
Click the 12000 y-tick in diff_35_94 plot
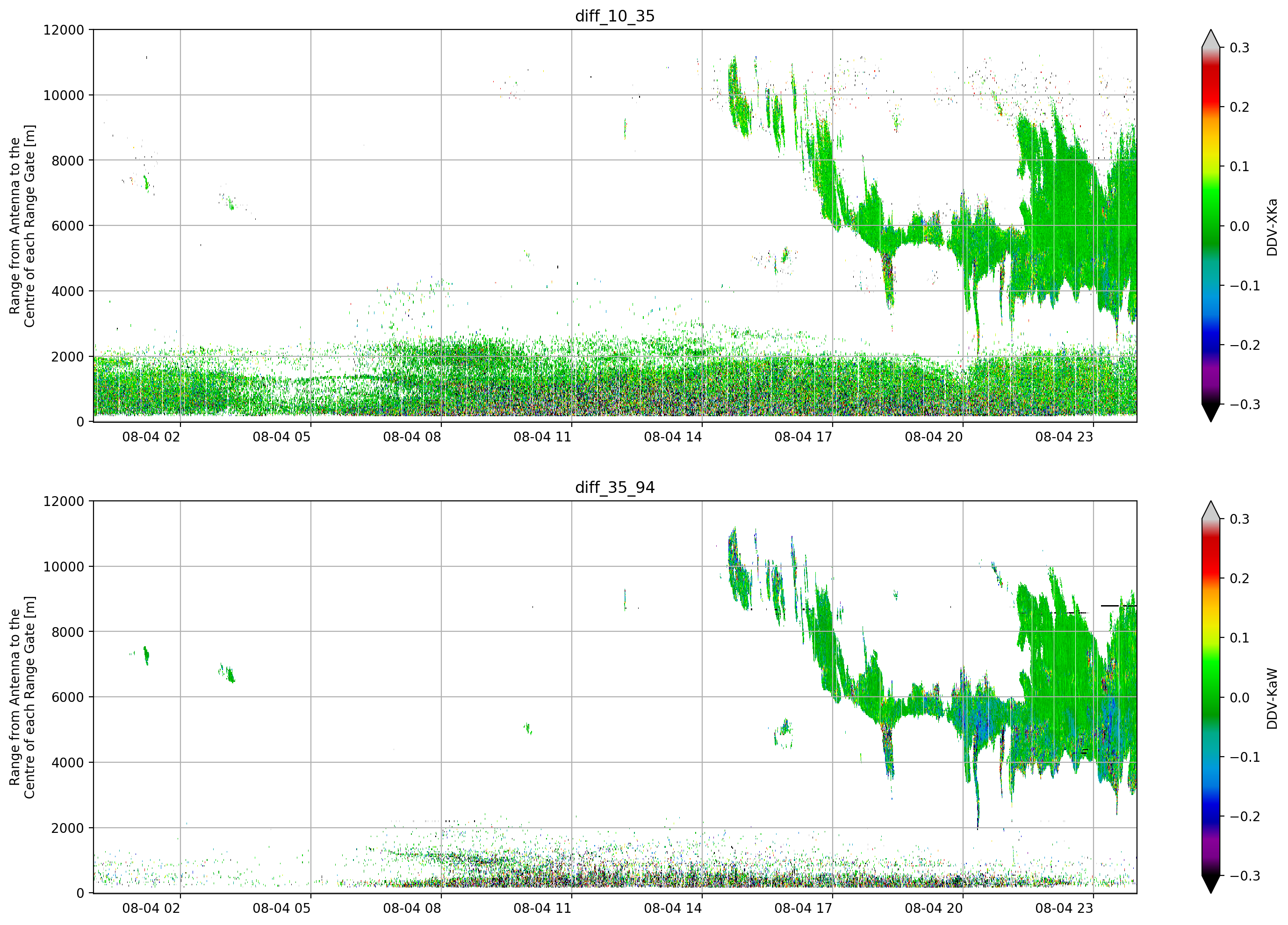[x=64, y=502]
